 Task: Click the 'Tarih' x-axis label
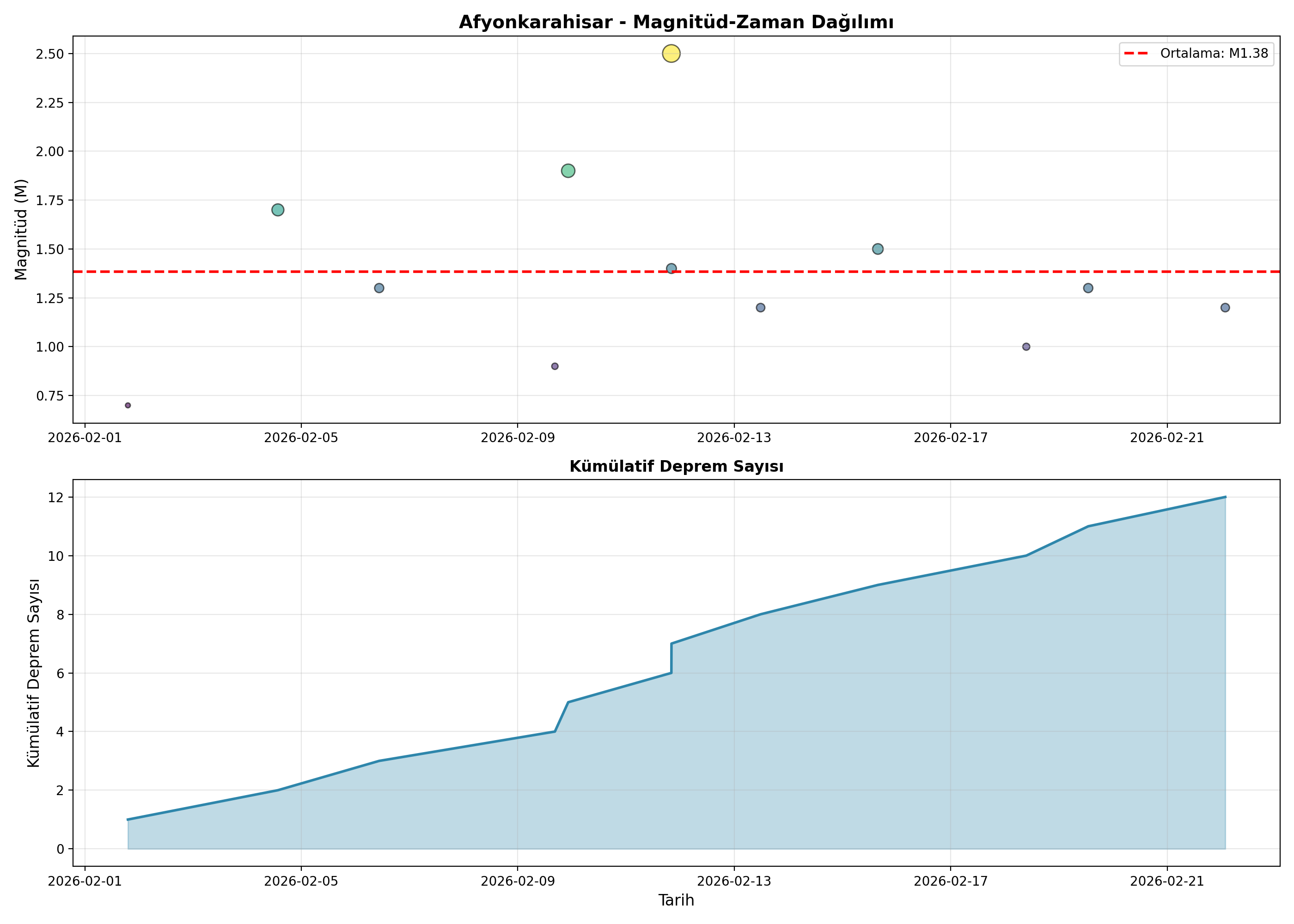[676, 900]
